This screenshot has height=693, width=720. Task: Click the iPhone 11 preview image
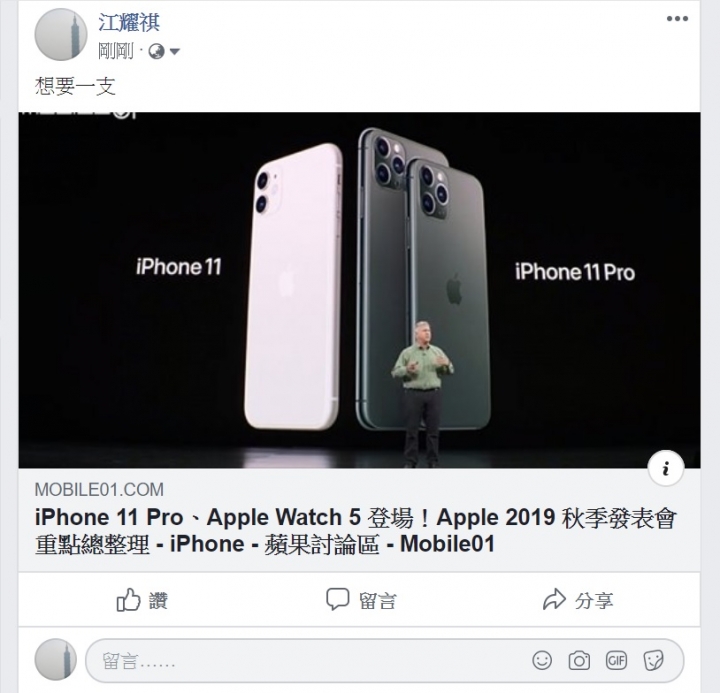pyautogui.click(x=360, y=290)
